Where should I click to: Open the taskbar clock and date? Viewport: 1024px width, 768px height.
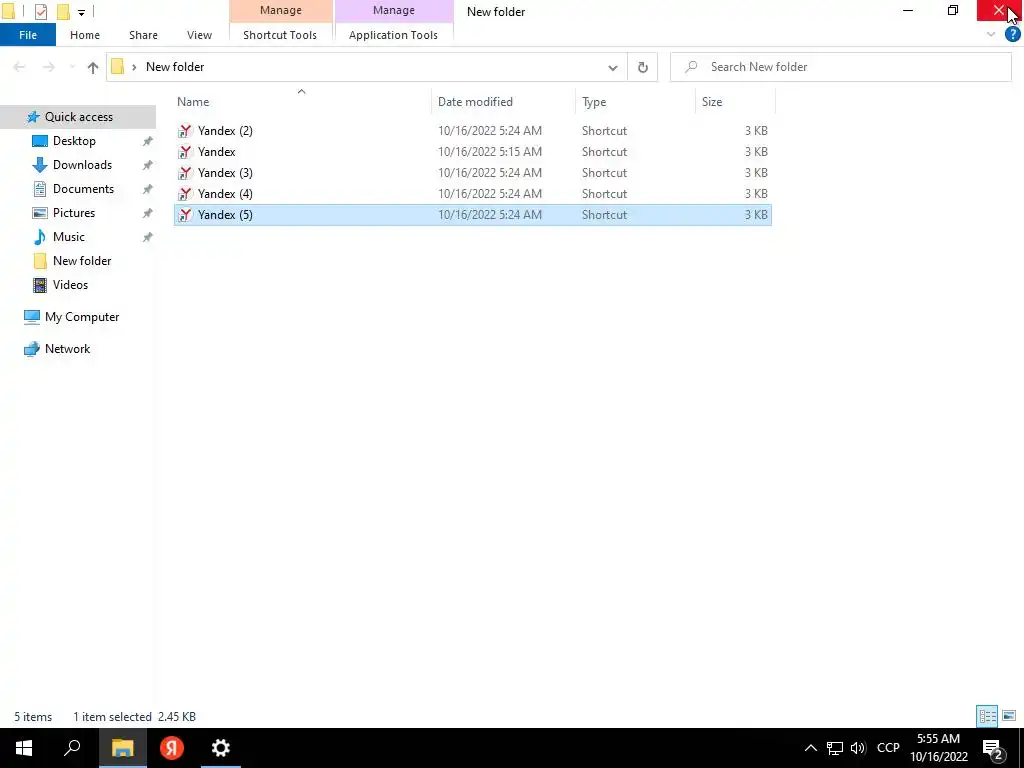pyautogui.click(x=938, y=748)
